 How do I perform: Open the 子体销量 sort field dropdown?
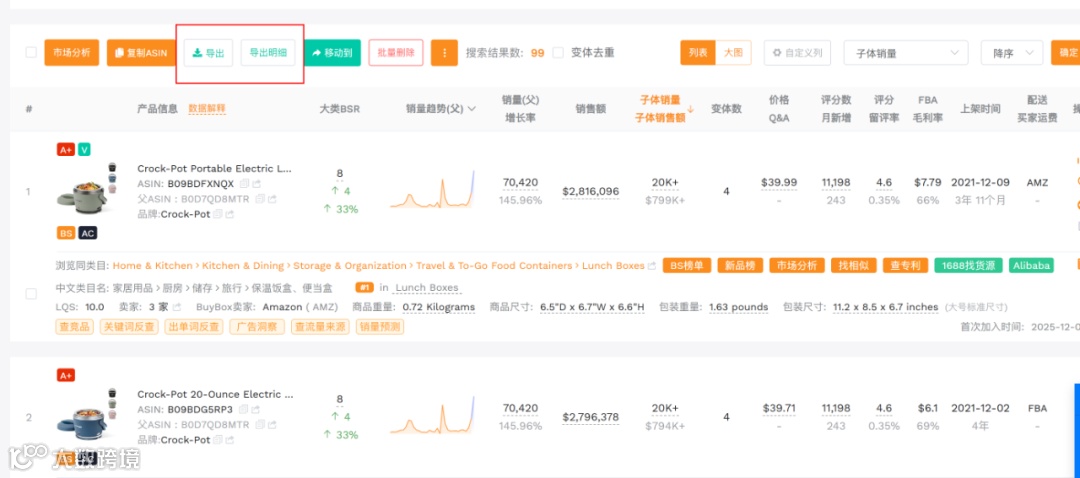click(x=906, y=53)
